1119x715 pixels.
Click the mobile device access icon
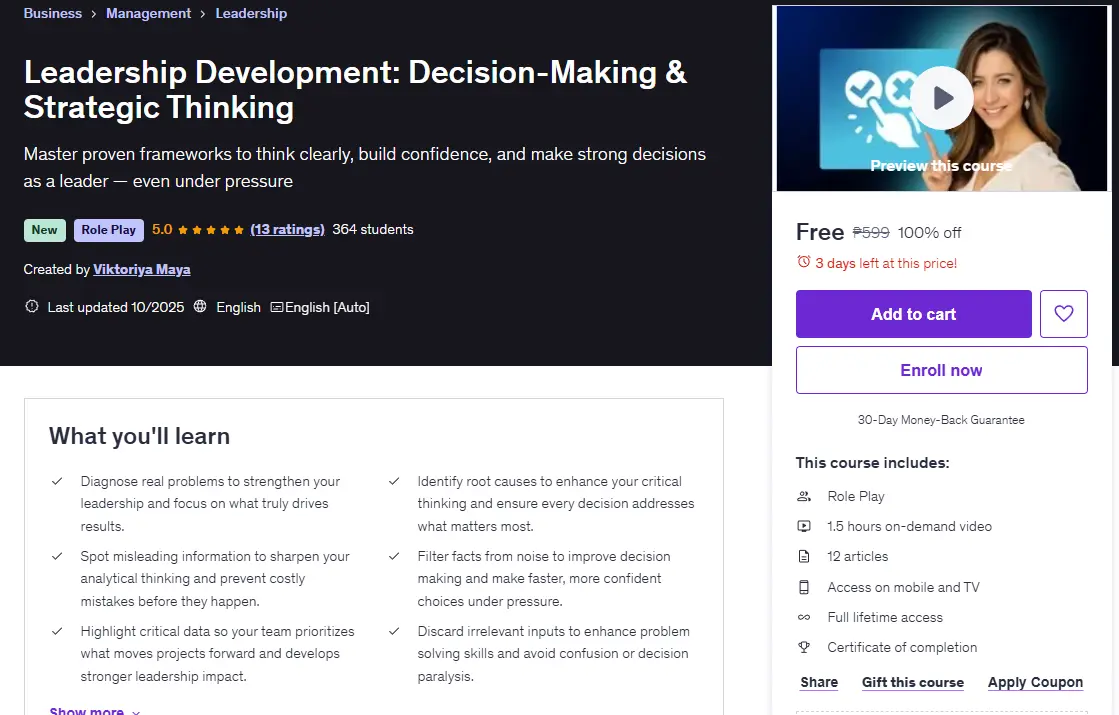tap(804, 587)
